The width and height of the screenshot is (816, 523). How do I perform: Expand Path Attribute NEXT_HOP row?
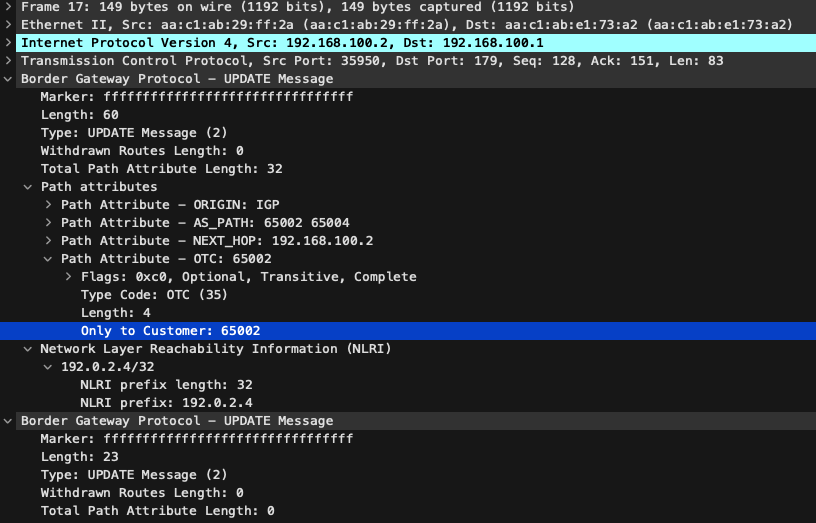(48, 241)
